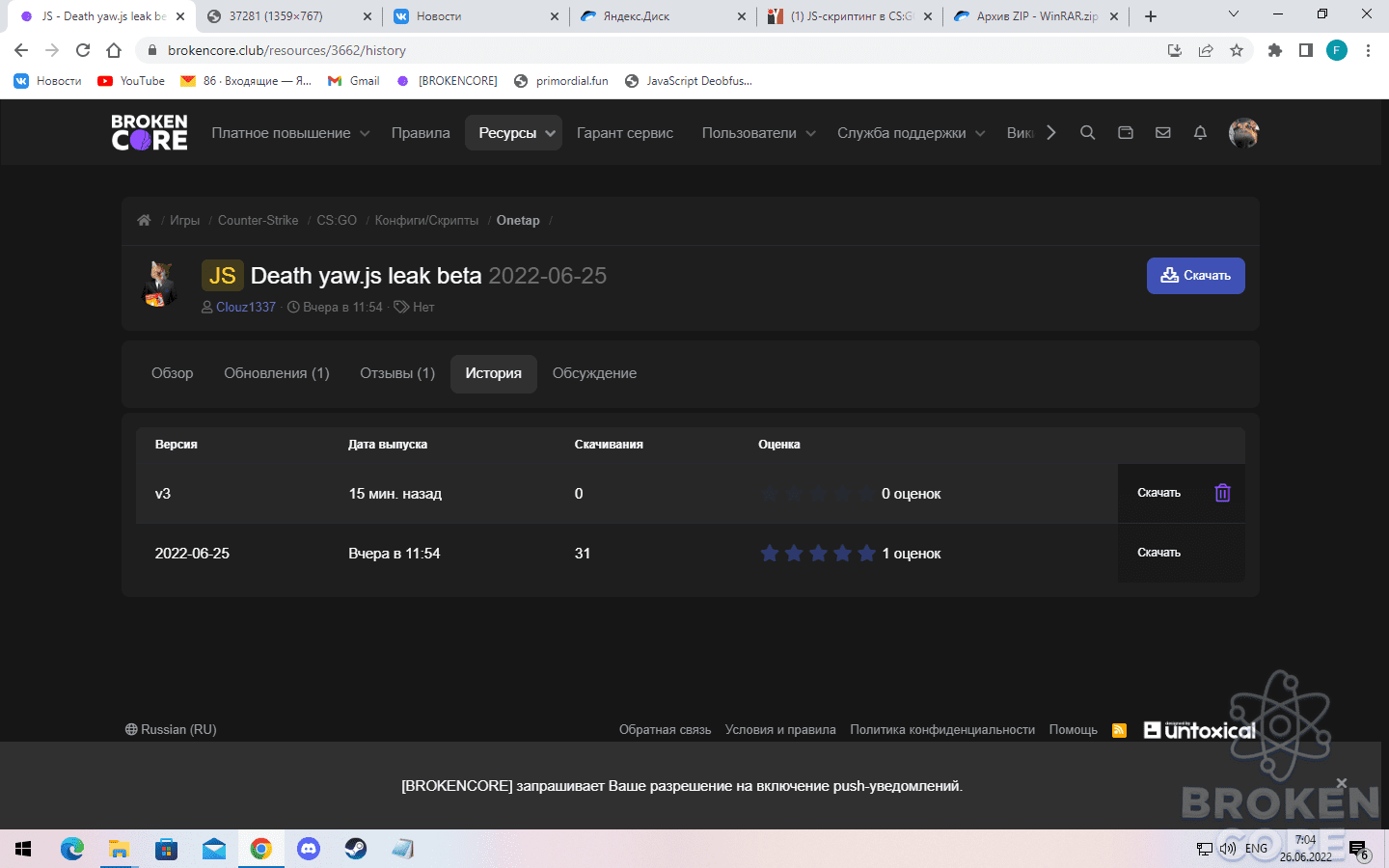
Task: Close the push-notification permission banner
Action: tap(1341, 783)
